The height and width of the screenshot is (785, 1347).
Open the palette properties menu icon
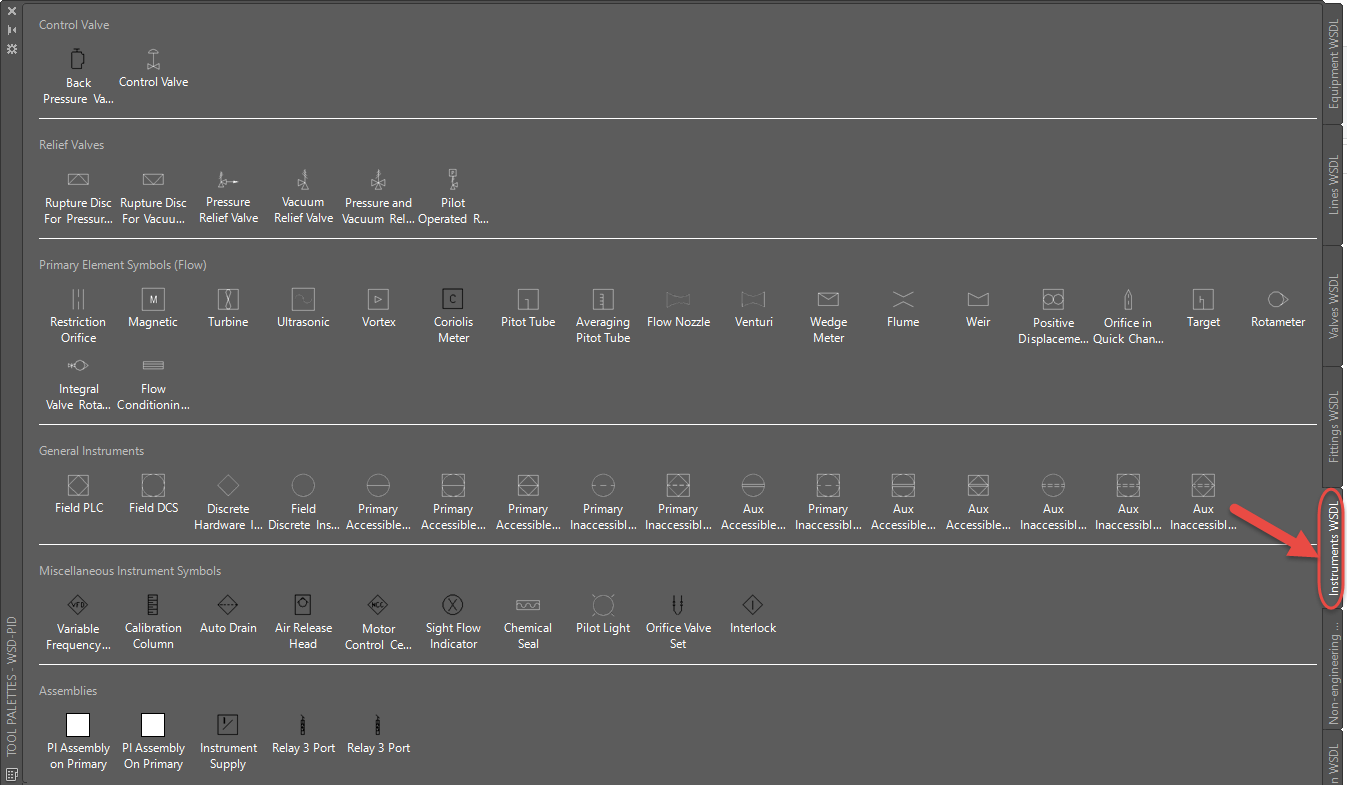12,48
